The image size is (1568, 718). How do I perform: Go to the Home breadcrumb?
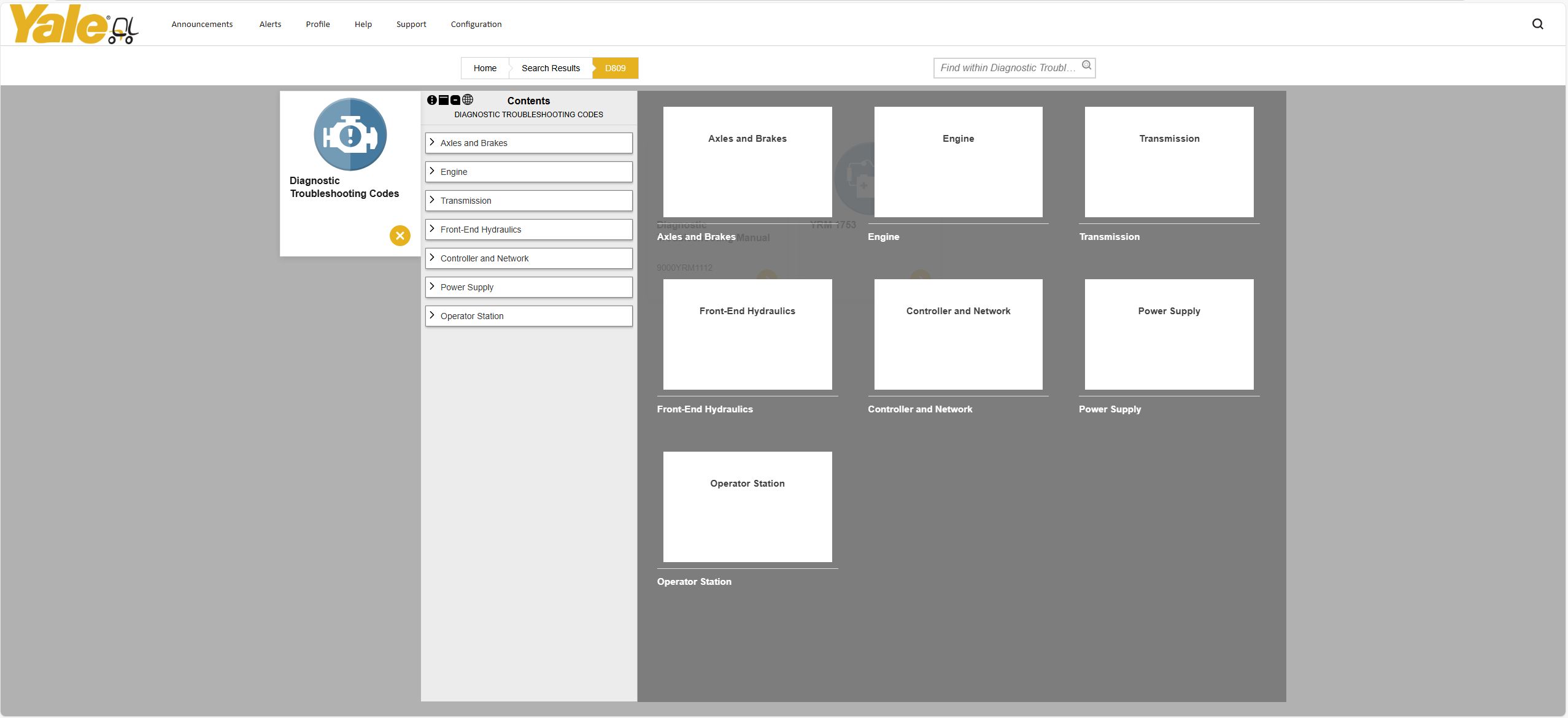coord(485,68)
